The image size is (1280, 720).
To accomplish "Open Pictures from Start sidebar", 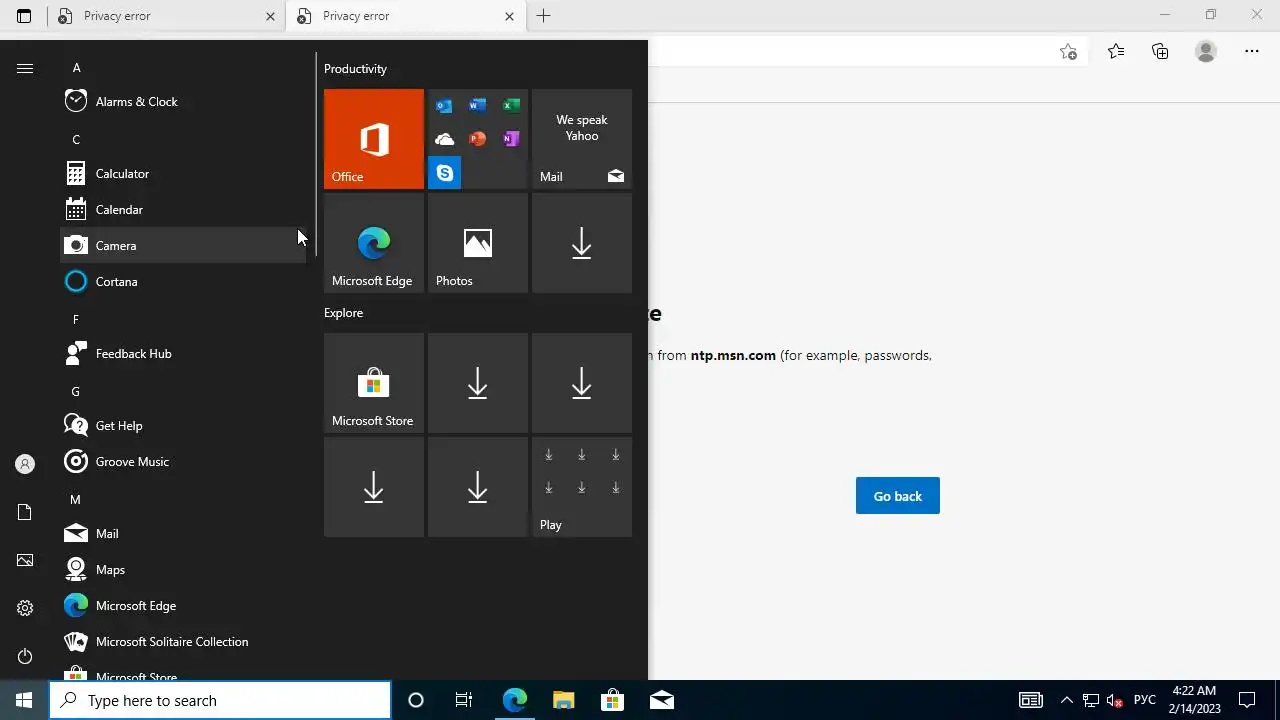I will tap(25, 560).
